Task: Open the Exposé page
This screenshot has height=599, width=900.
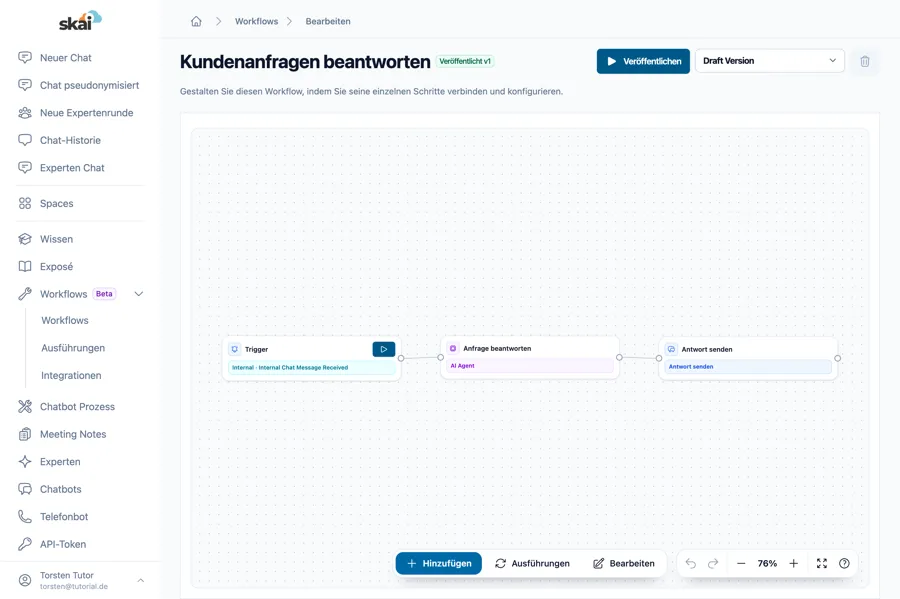Action: pos(56,266)
